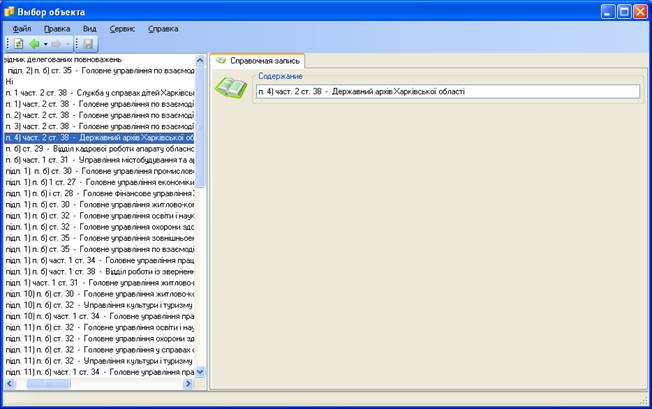The width and height of the screenshot is (652, 409).
Task: Click the grayed Forward arrow
Action: 56,45
